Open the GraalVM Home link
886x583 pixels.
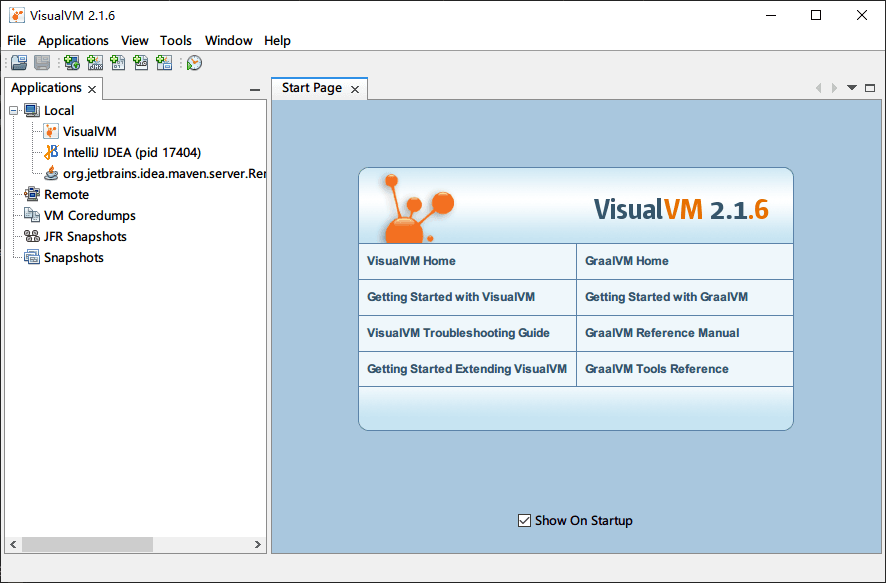pyautogui.click(x=627, y=261)
